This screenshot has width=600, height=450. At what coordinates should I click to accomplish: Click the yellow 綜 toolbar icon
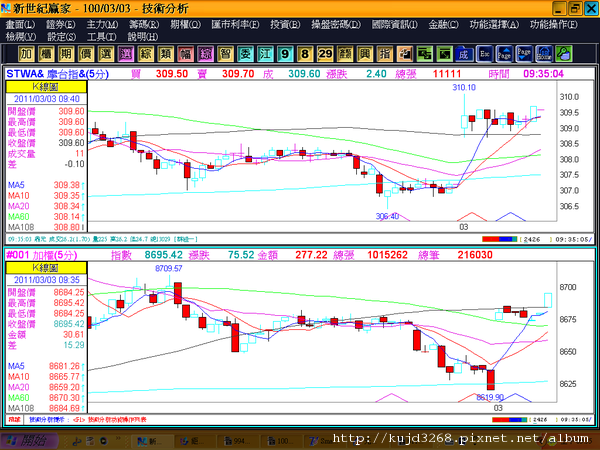[145, 54]
